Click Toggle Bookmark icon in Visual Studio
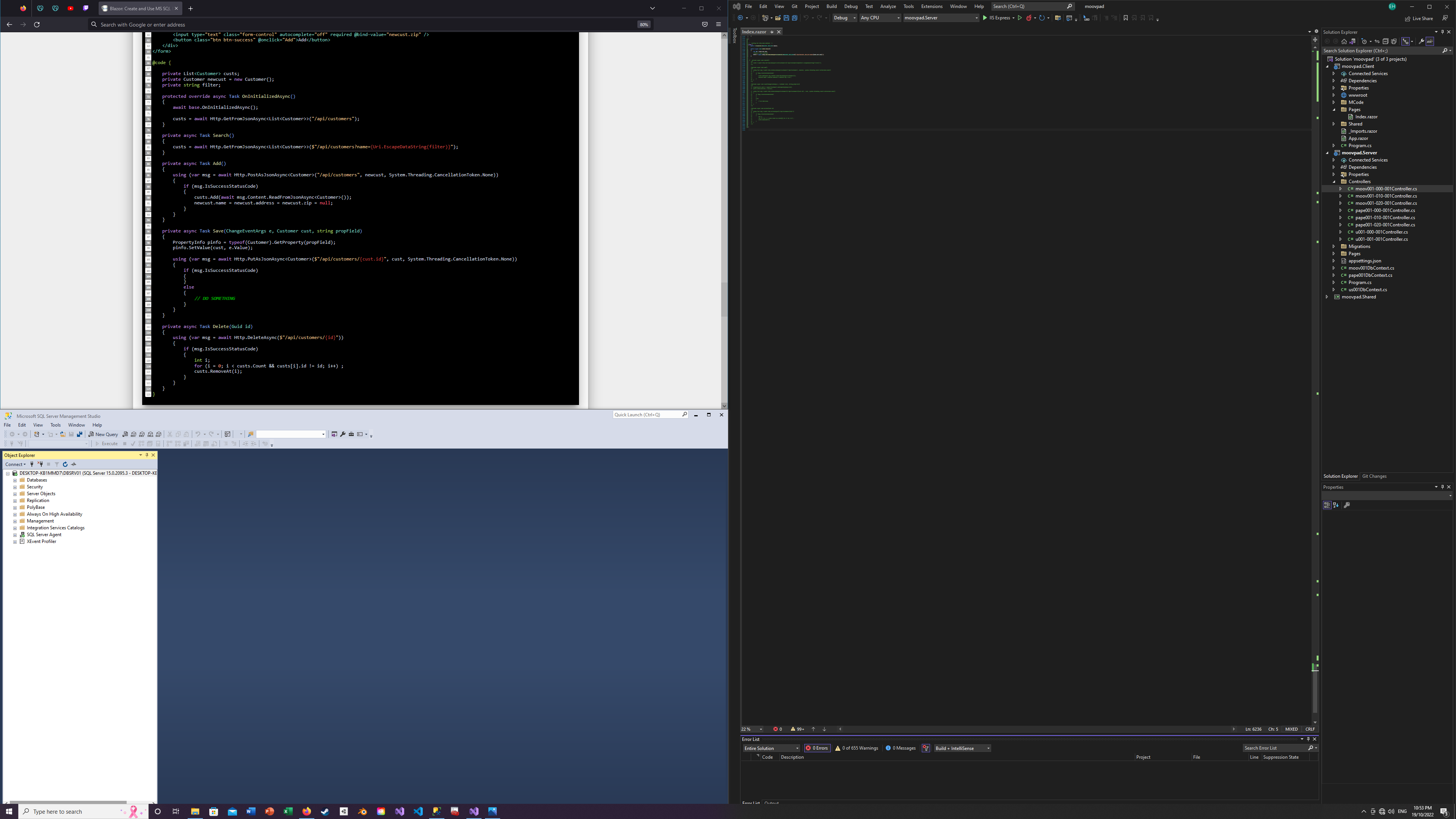Screen dimensions: 1456x819 (1126, 18)
